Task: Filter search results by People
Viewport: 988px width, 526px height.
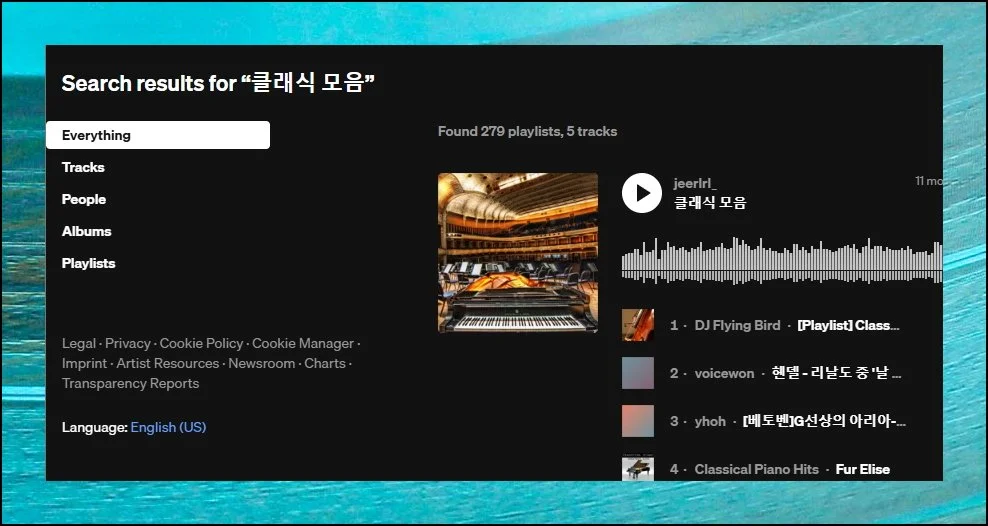Action: click(x=84, y=199)
